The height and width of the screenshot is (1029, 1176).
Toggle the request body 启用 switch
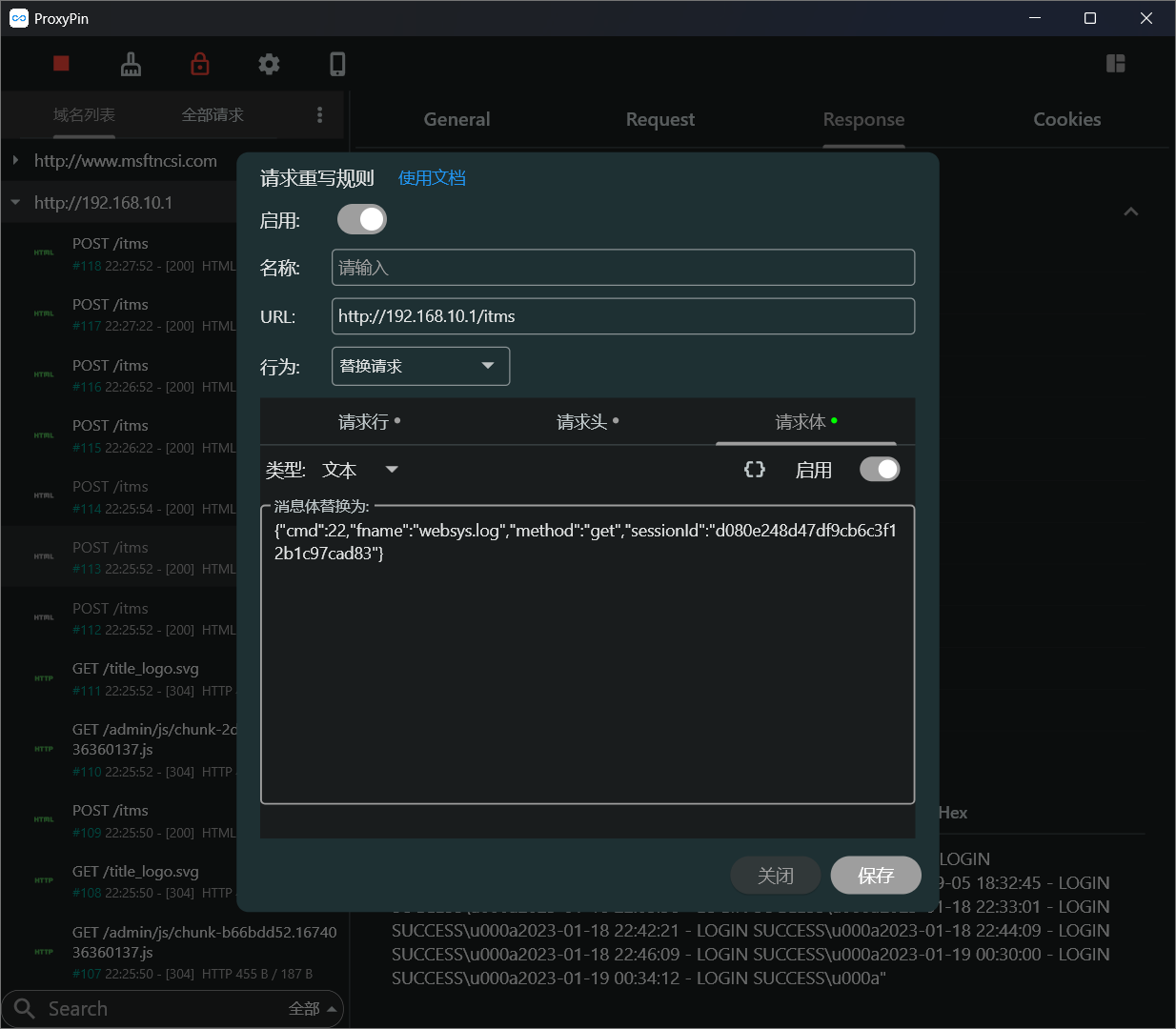[879, 470]
